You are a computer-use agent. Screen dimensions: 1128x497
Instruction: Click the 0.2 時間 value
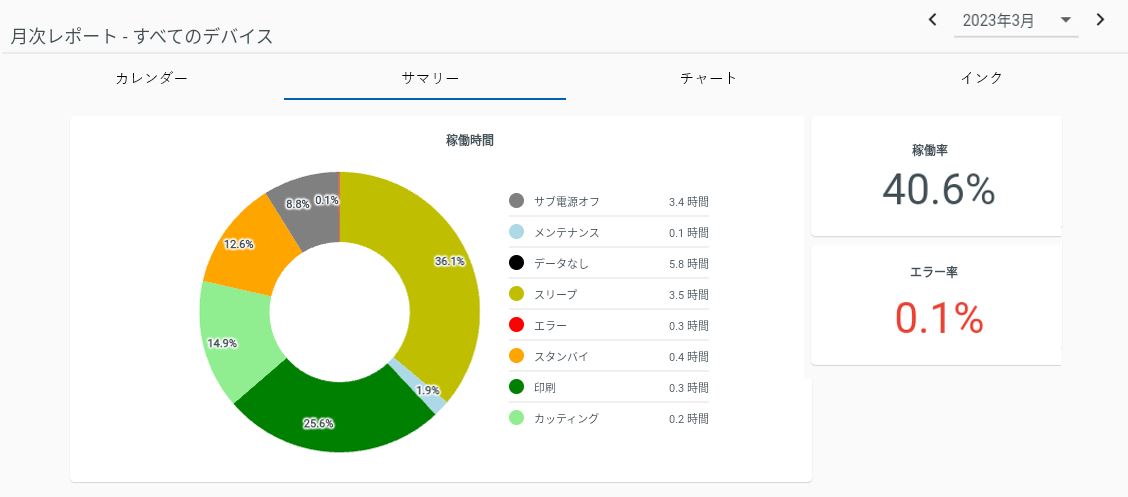688,419
